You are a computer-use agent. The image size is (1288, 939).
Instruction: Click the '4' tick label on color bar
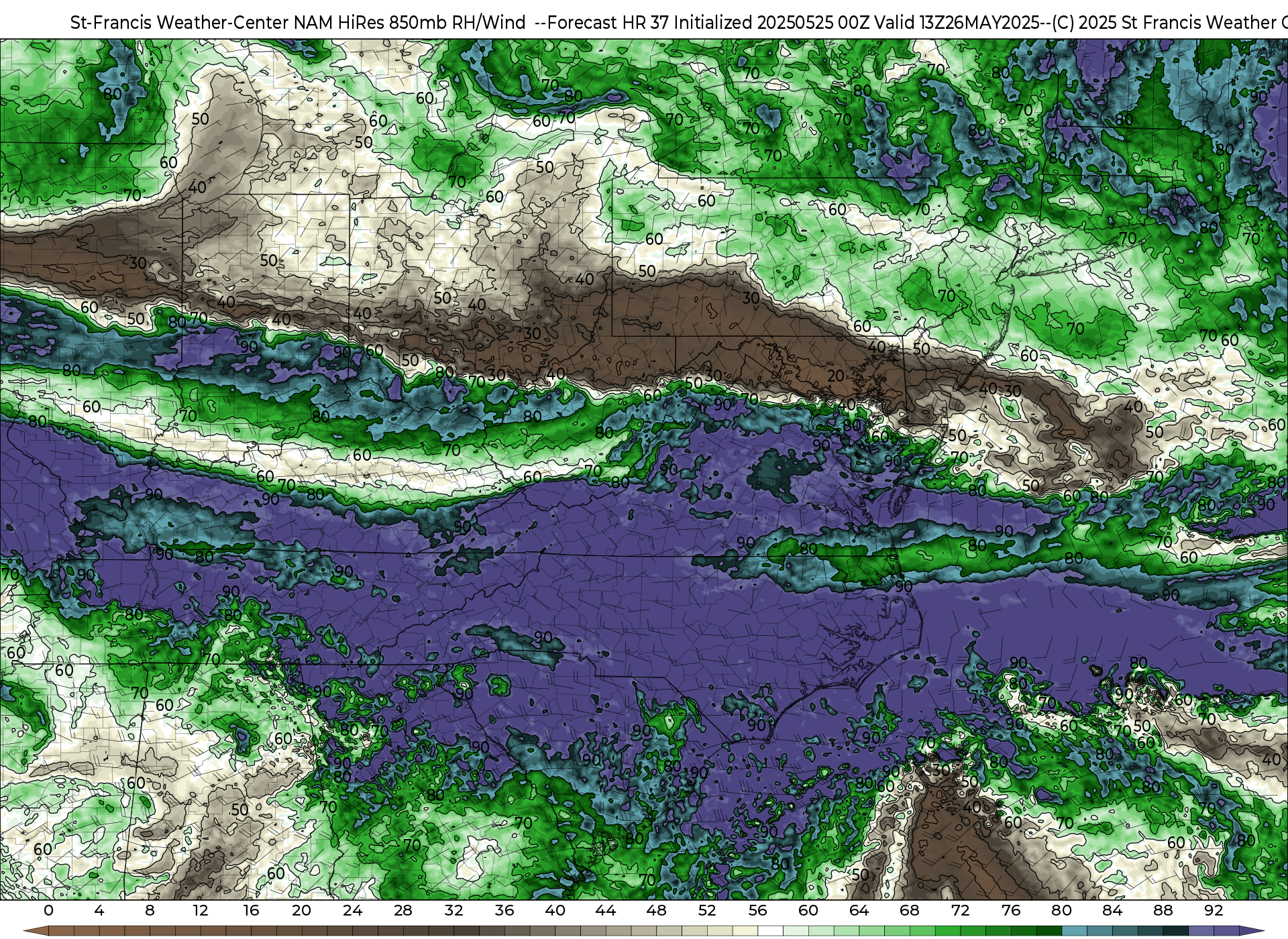[99, 911]
